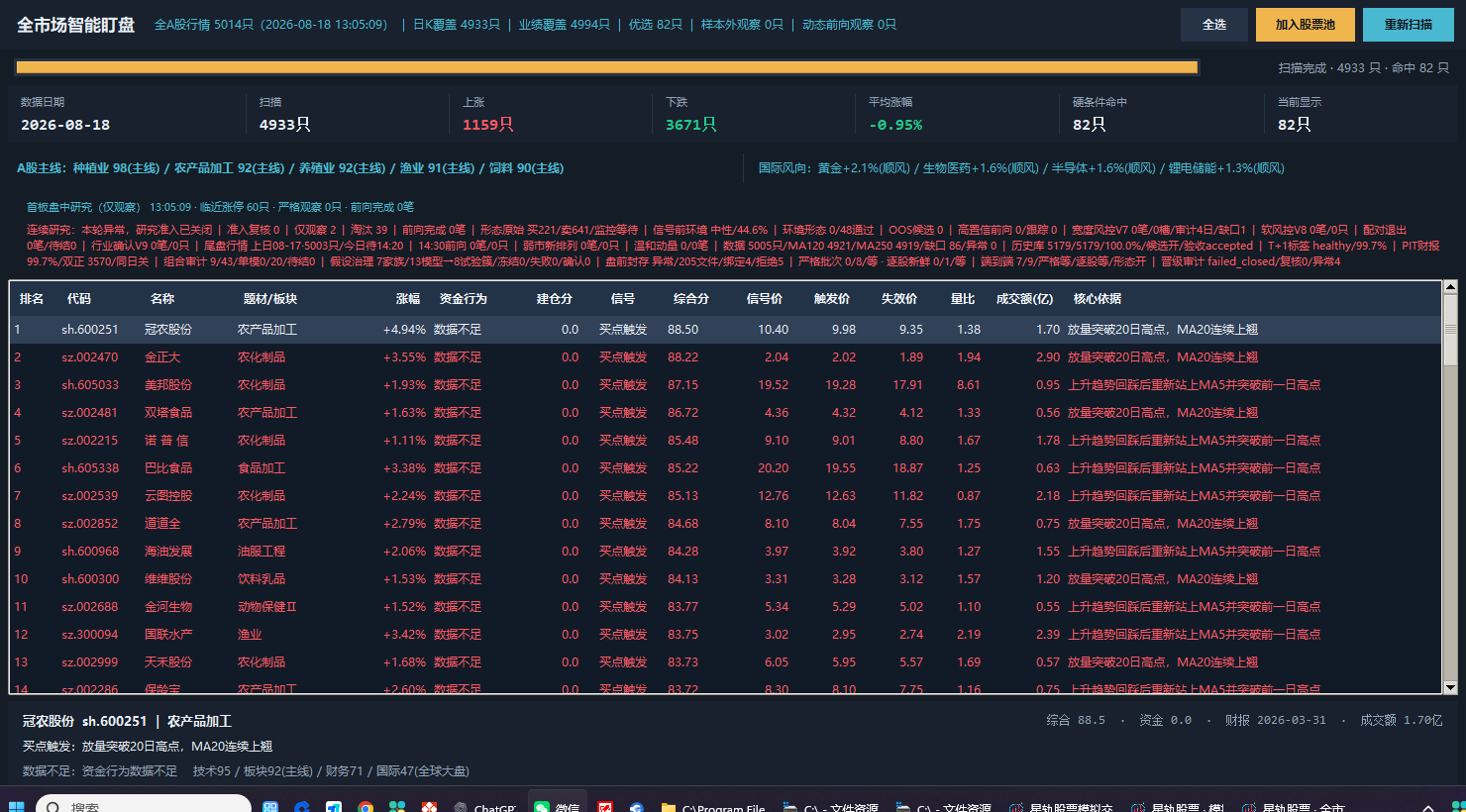This screenshot has width=1466, height=812.
Task: Select the 海油发展 stock row
Action: 726,552
